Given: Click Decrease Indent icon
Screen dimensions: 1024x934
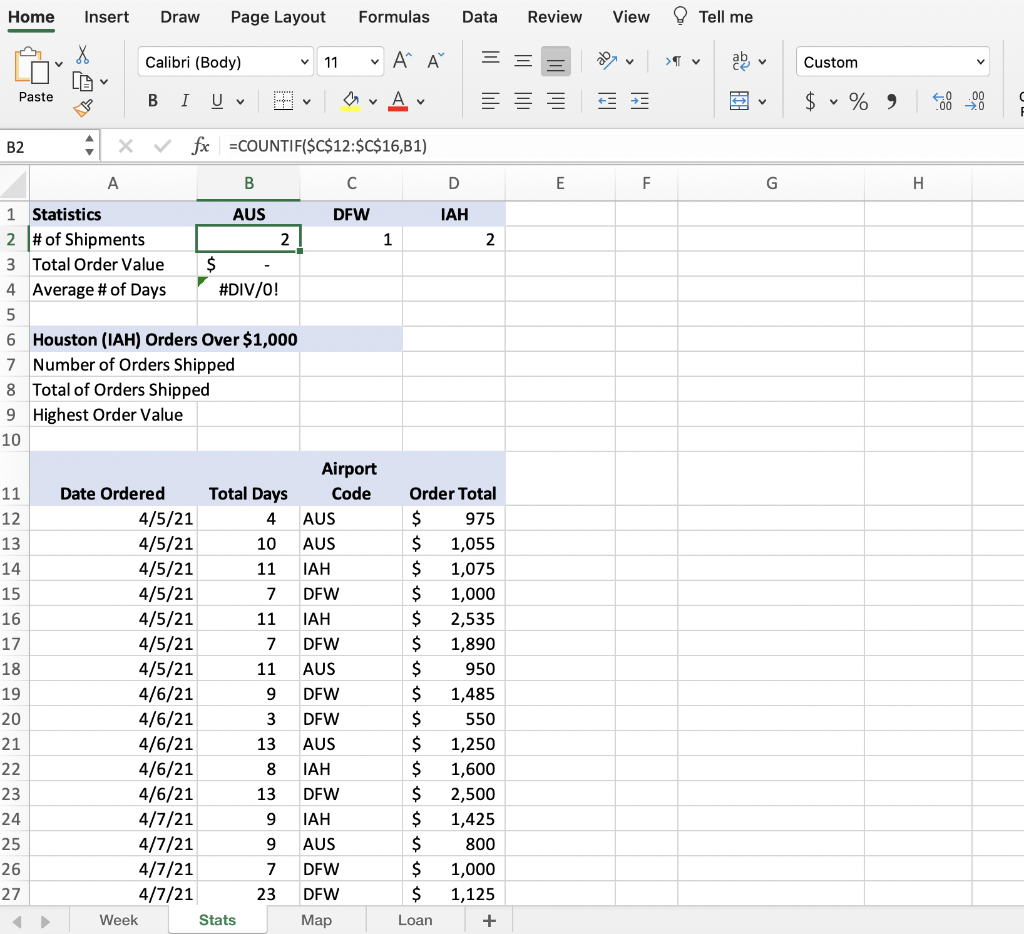Looking at the screenshot, I should coord(607,101).
